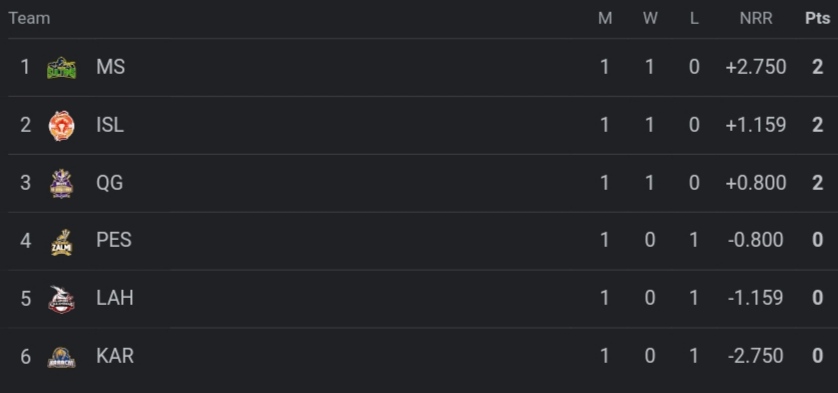Select the QG team name
The image size is (838, 393).
point(110,183)
